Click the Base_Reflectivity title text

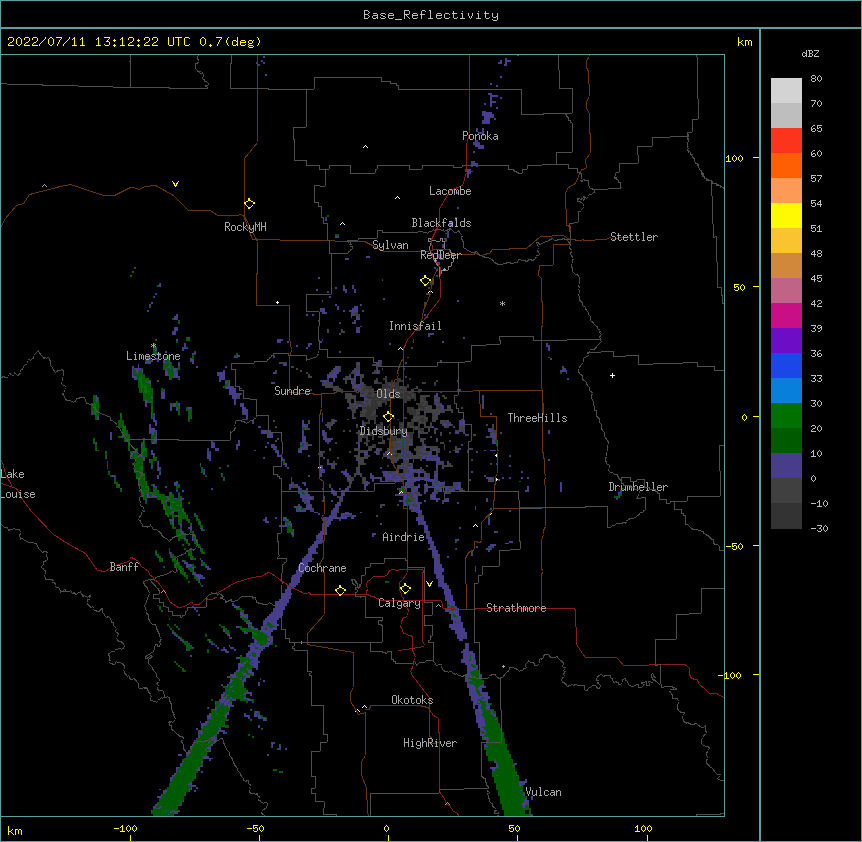(431, 15)
